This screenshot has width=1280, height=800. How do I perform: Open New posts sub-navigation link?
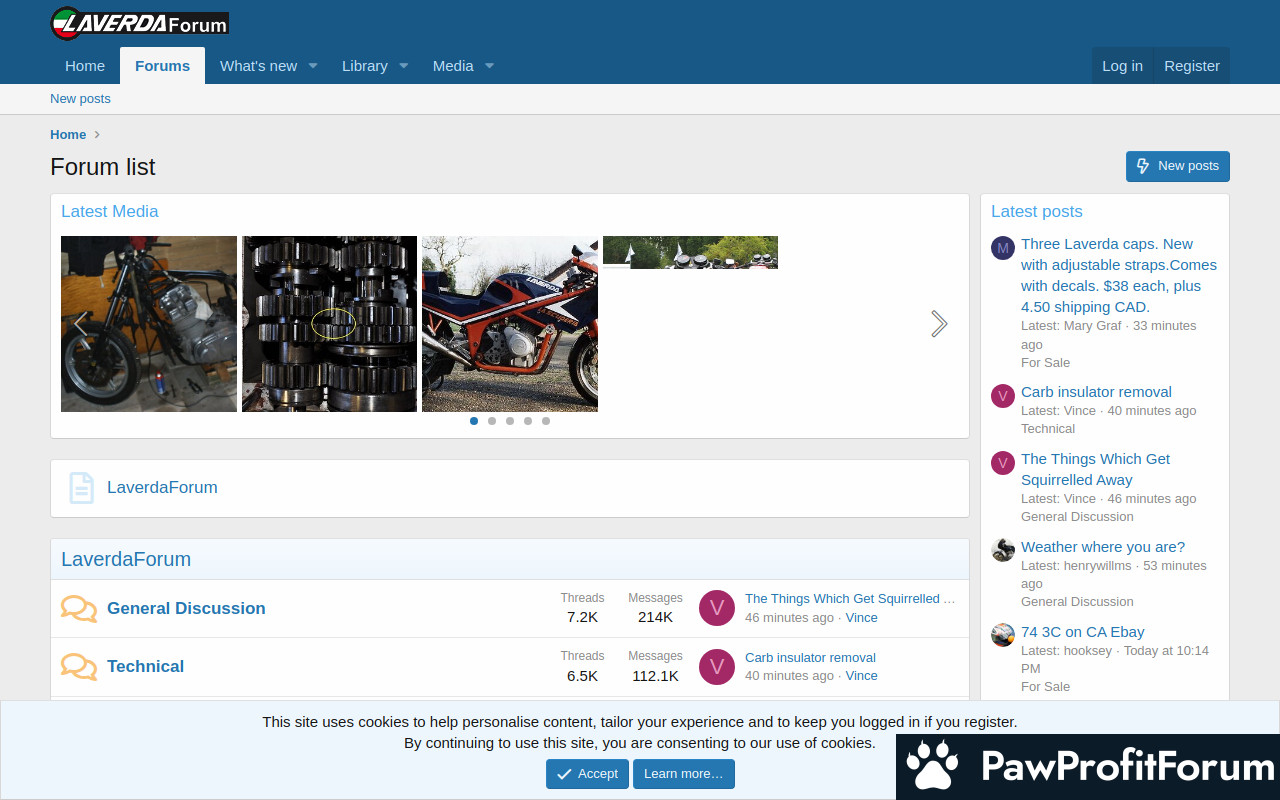point(80,99)
